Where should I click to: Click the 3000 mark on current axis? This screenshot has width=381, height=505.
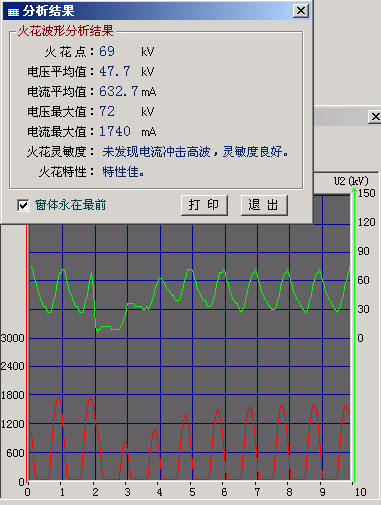pyautogui.click(x=13, y=338)
